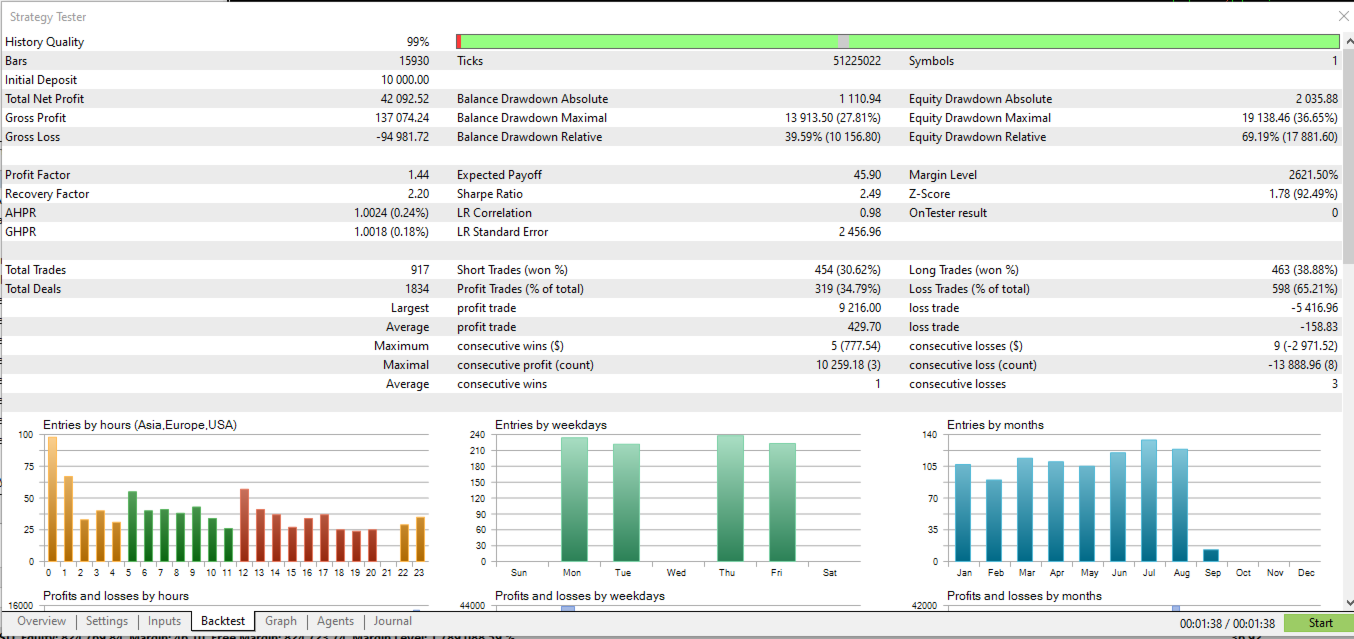
Task: Select the Balance Drawdown Maximal value
Action: click(833, 118)
